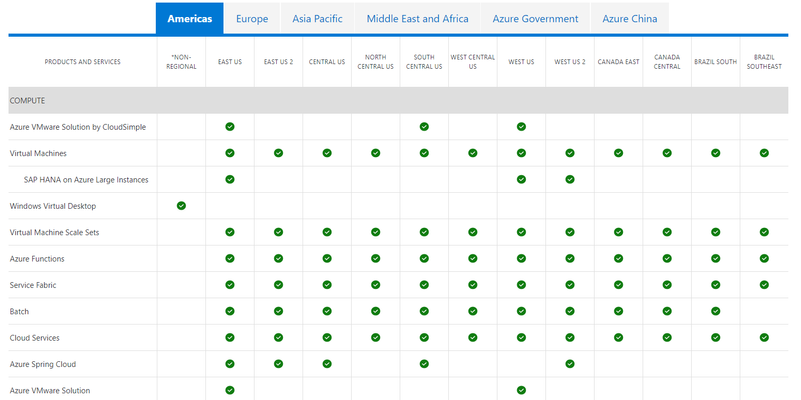Click the West US column header
This screenshot has height=400, width=801.
point(521,62)
